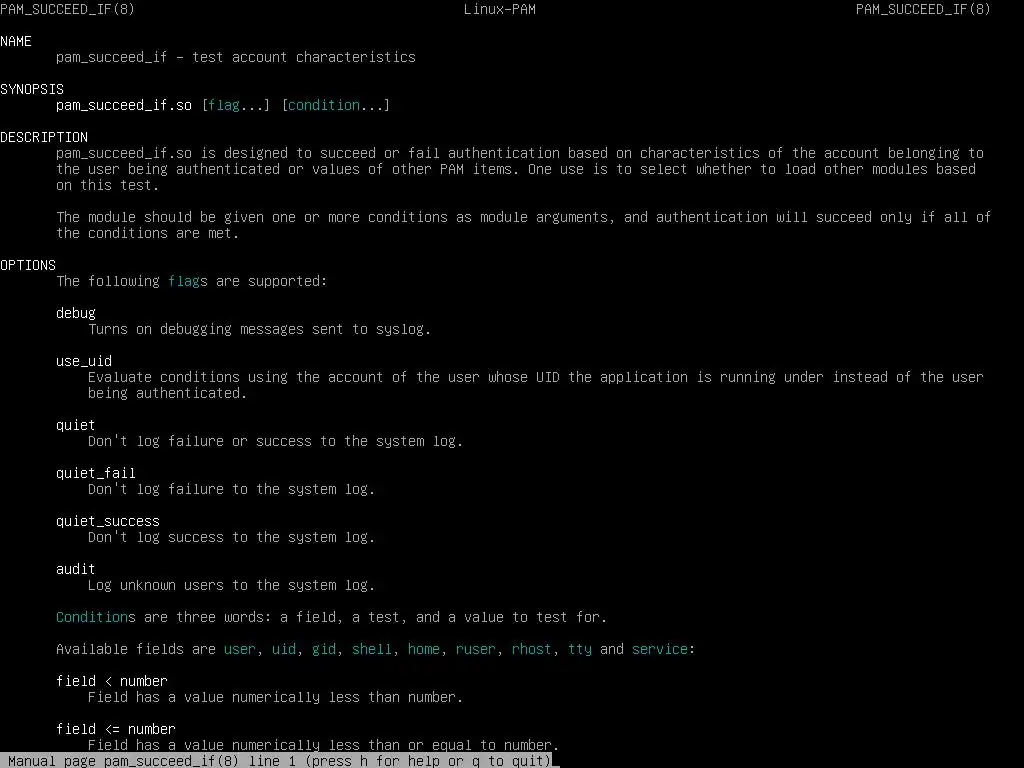Viewport: 1024px width, 768px height.
Task: Click 'Turns on debugging messages sent to syslog.'
Action: 259,329
